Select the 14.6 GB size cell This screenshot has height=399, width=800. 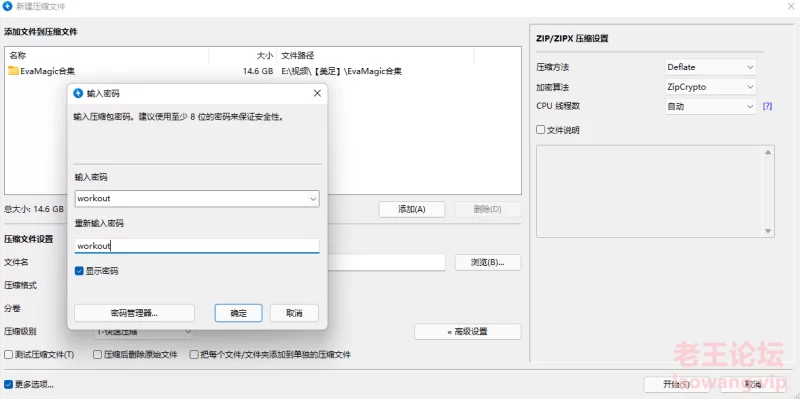pyautogui.click(x=258, y=71)
